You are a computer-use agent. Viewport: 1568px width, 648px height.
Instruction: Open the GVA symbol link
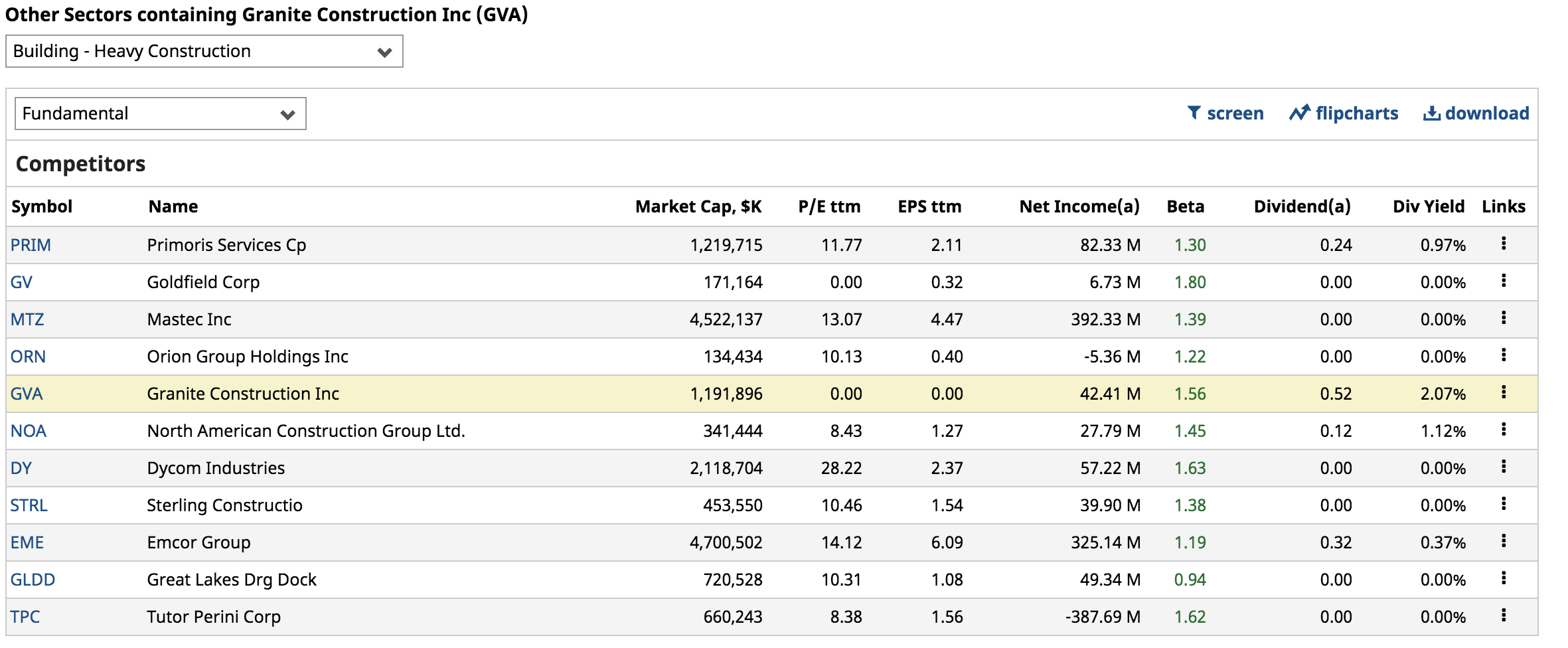(27, 394)
